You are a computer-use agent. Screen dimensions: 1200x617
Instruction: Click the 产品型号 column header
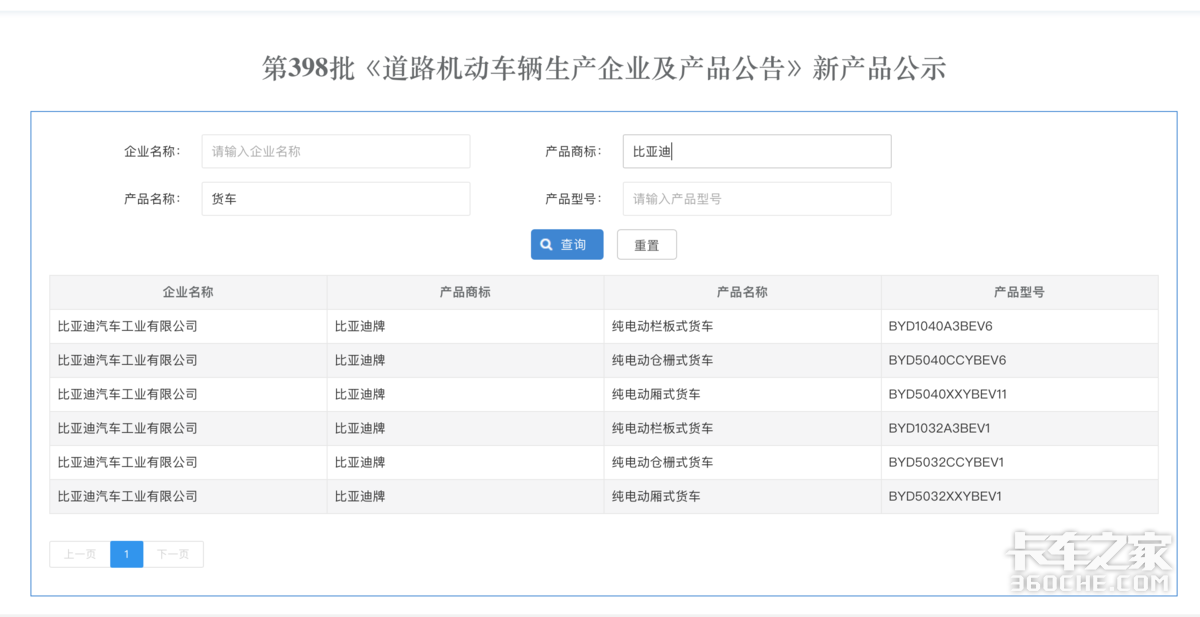[x=1019, y=292]
